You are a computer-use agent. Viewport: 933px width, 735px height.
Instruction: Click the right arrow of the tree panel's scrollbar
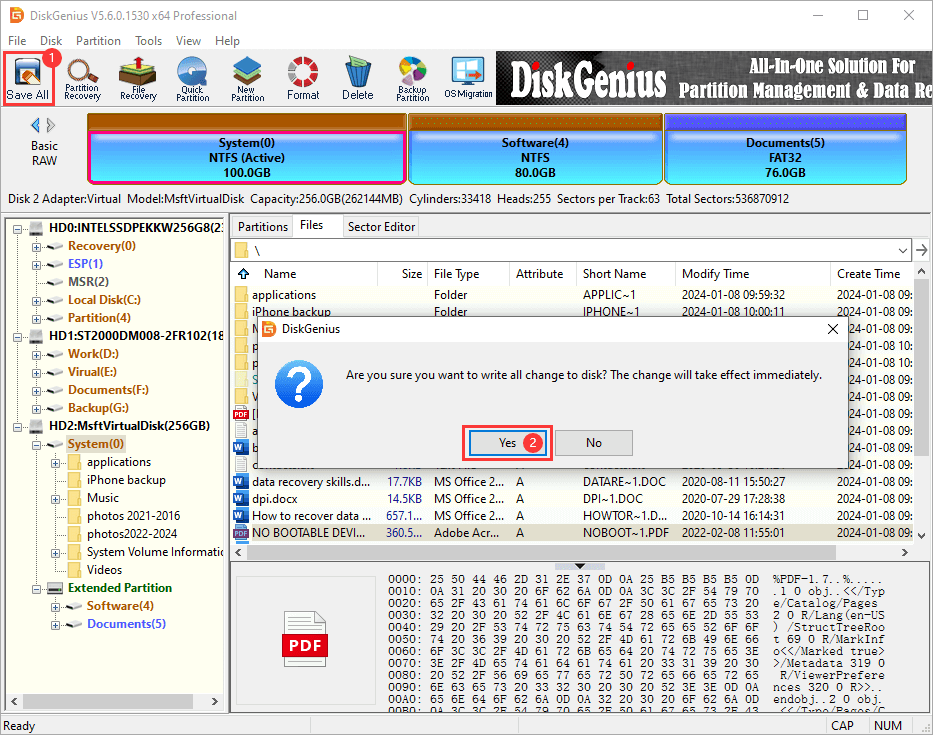click(215, 702)
